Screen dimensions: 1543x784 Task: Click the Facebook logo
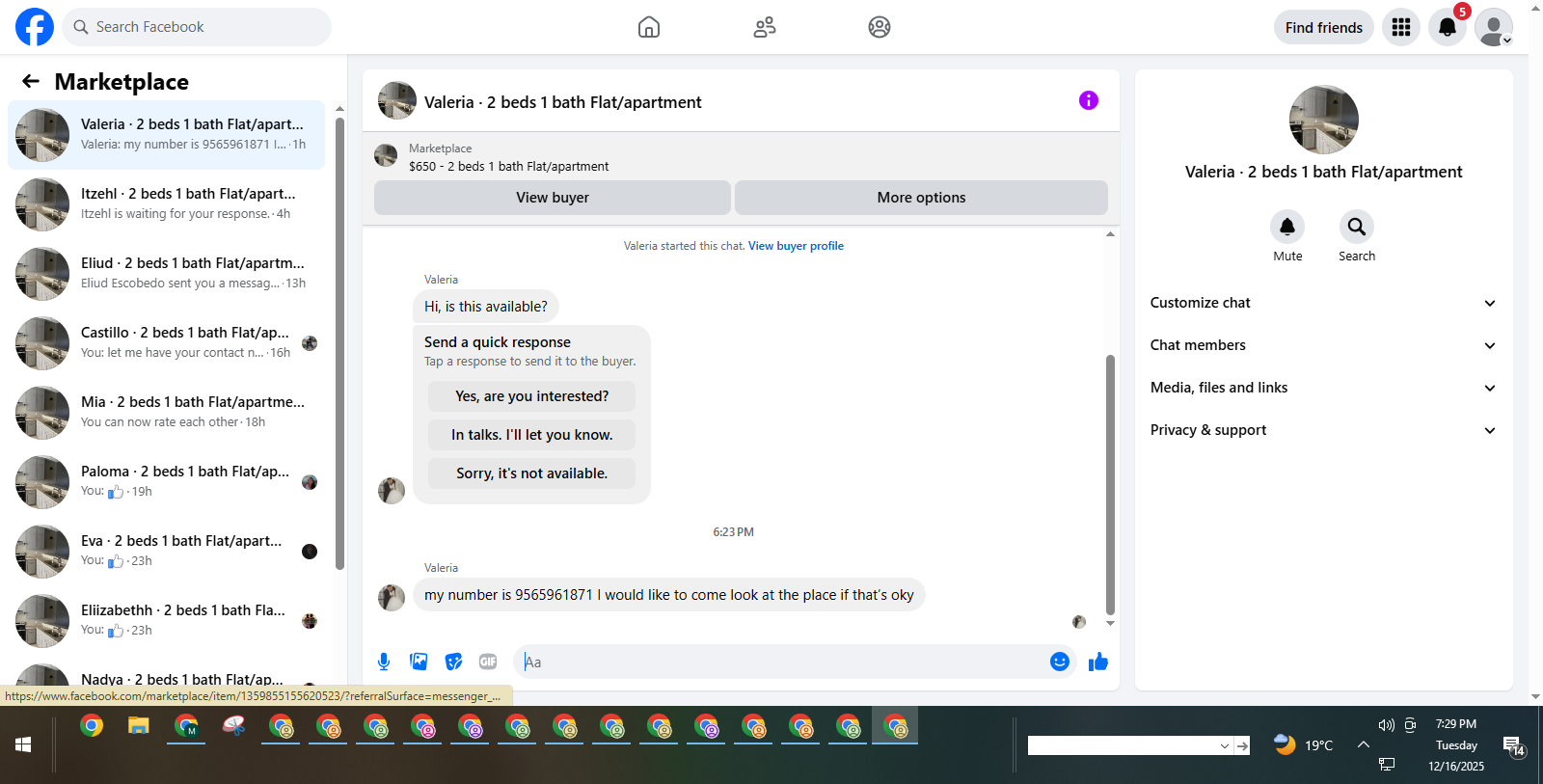pos(35,27)
